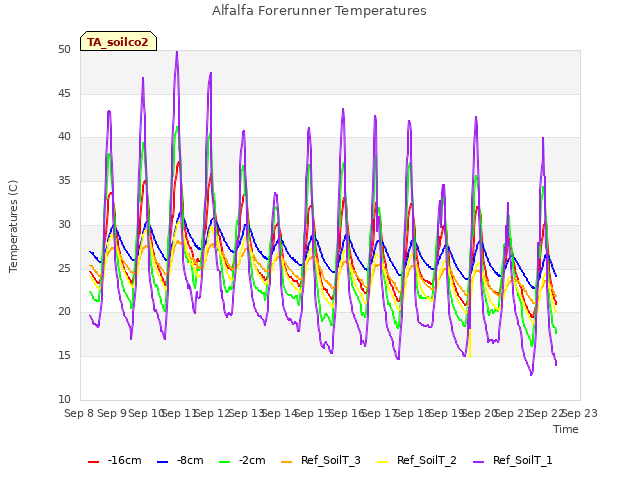Toggle Ref_SoilT_2 legend entry
The image size is (640, 480).
(417, 461)
